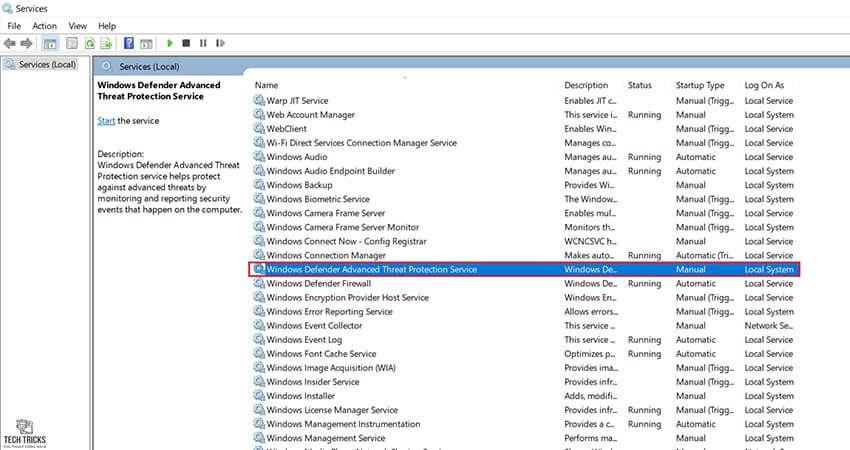Toggle Show/Hide Action Pane toolbar icon
The height and width of the screenshot is (450, 850).
pyautogui.click(x=146, y=43)
